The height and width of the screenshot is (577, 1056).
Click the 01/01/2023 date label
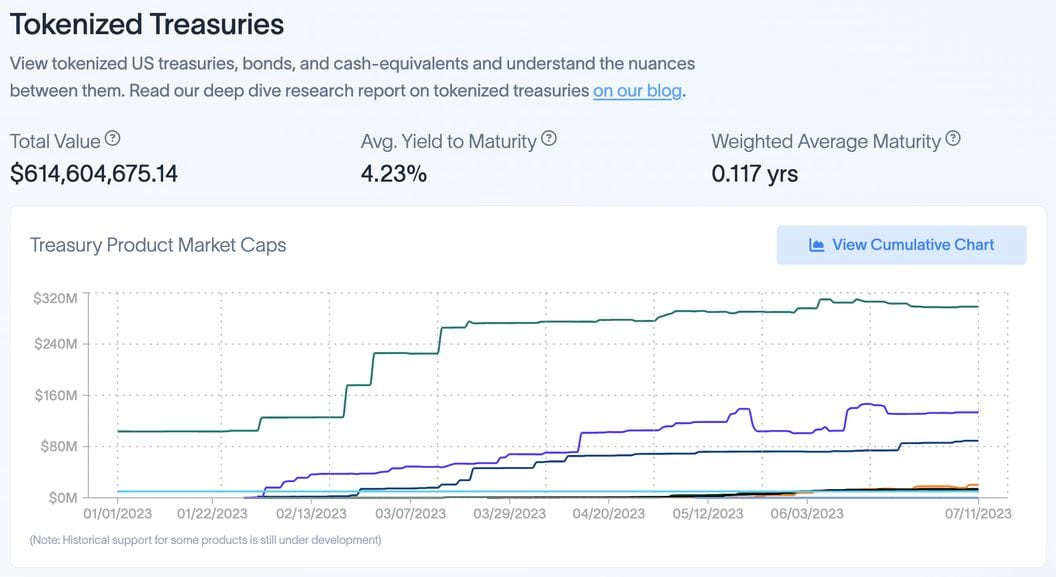(118, 514)
